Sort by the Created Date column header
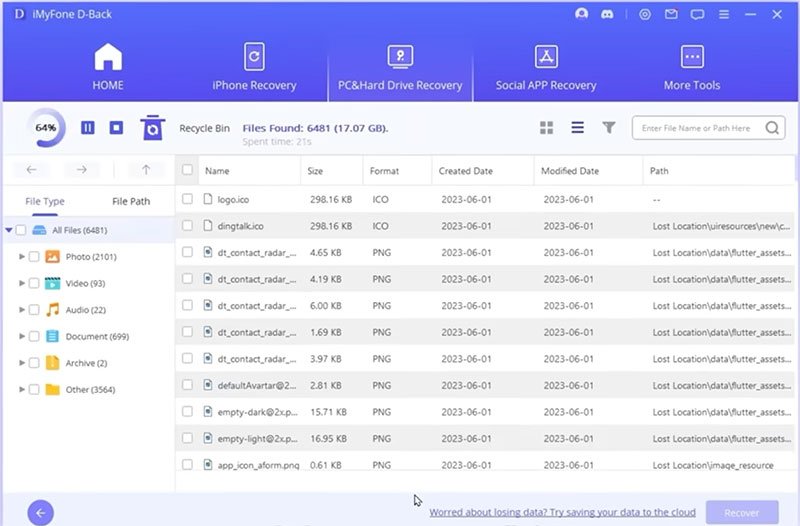The image size is (800, 526). [x=466, y=171]
